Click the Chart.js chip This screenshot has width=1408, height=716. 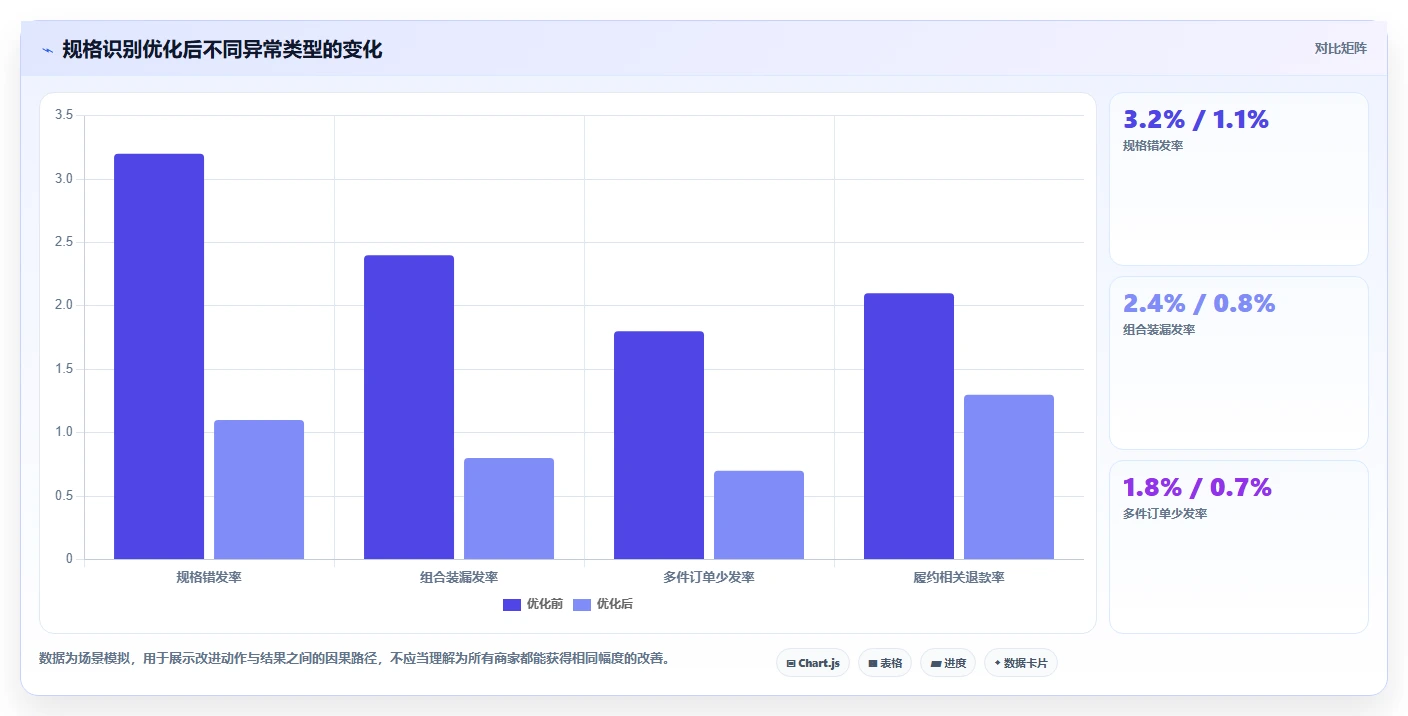pos(813,663)
